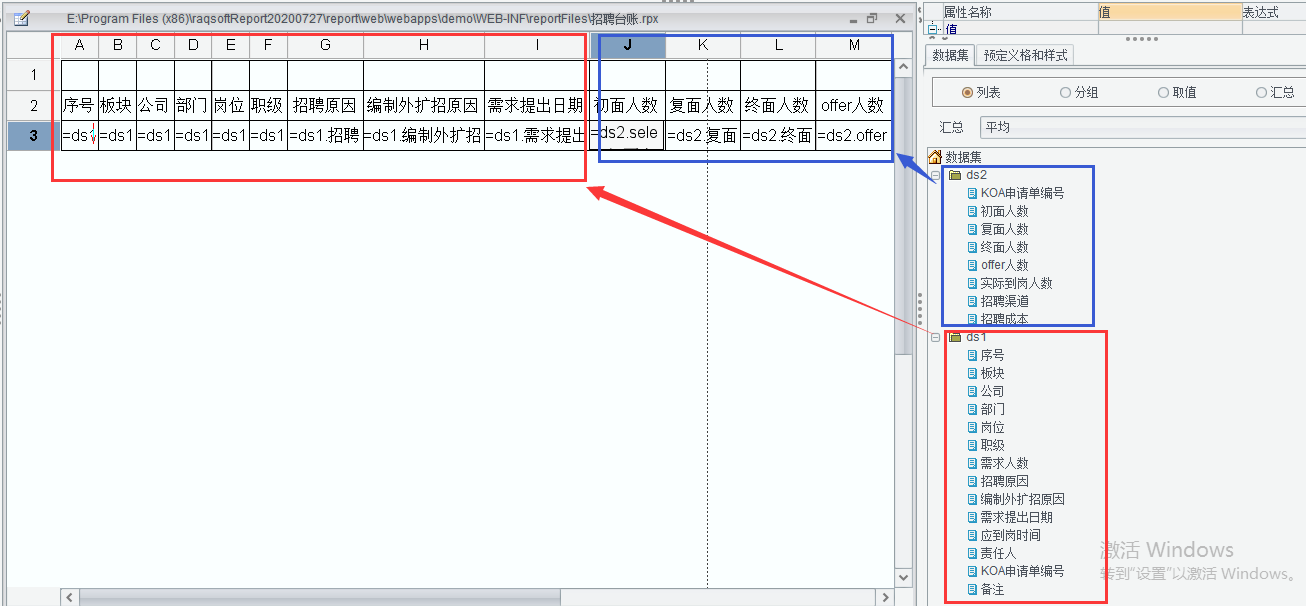Select column M header in the grid
This screenshot has width=1306, height=606.
pyautogui.click(x=853, y=45)
